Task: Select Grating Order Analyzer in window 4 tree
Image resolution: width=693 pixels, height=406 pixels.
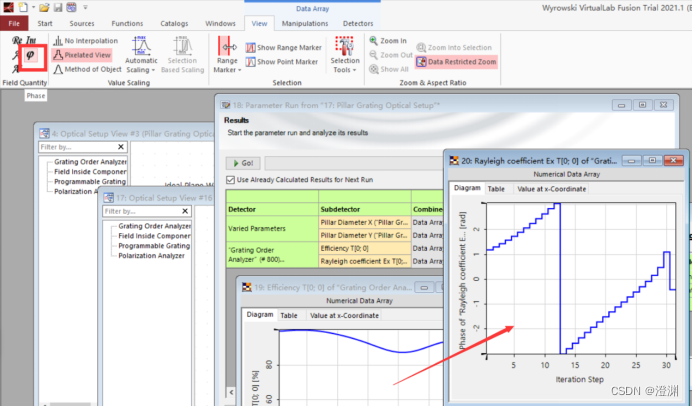Action: [x=90, y=162]
